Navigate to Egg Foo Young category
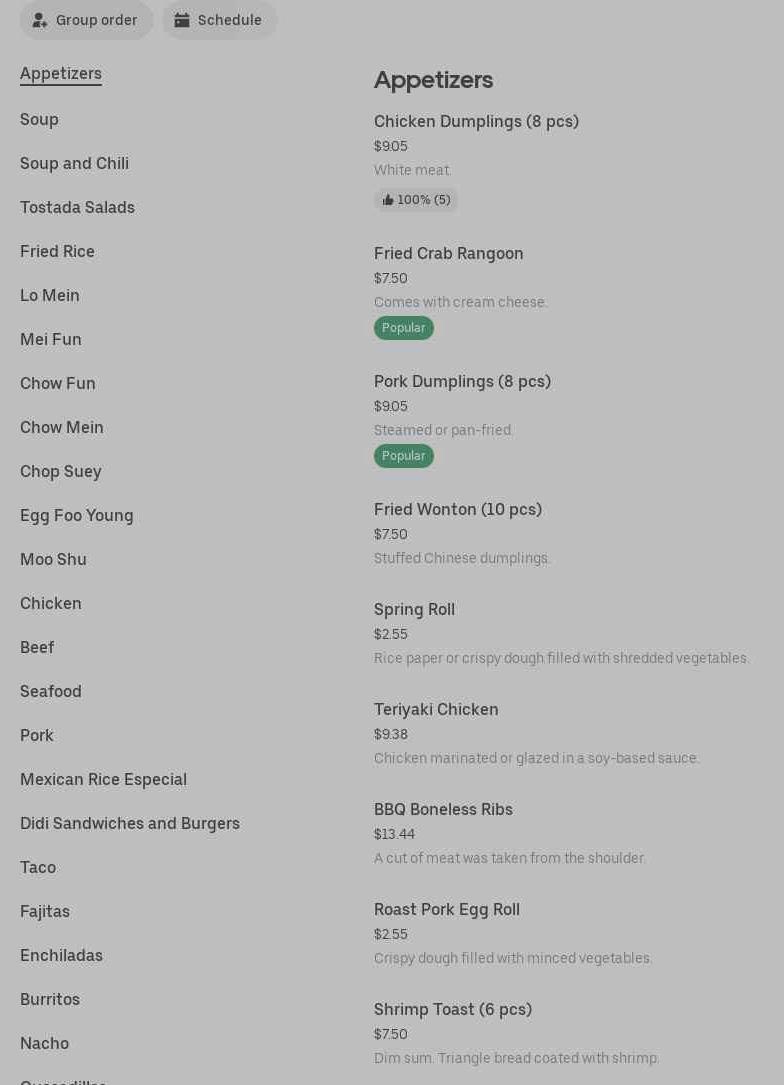Image resolution: width=784 pixels, height=1085 pixels. click(x=77, y=516)
